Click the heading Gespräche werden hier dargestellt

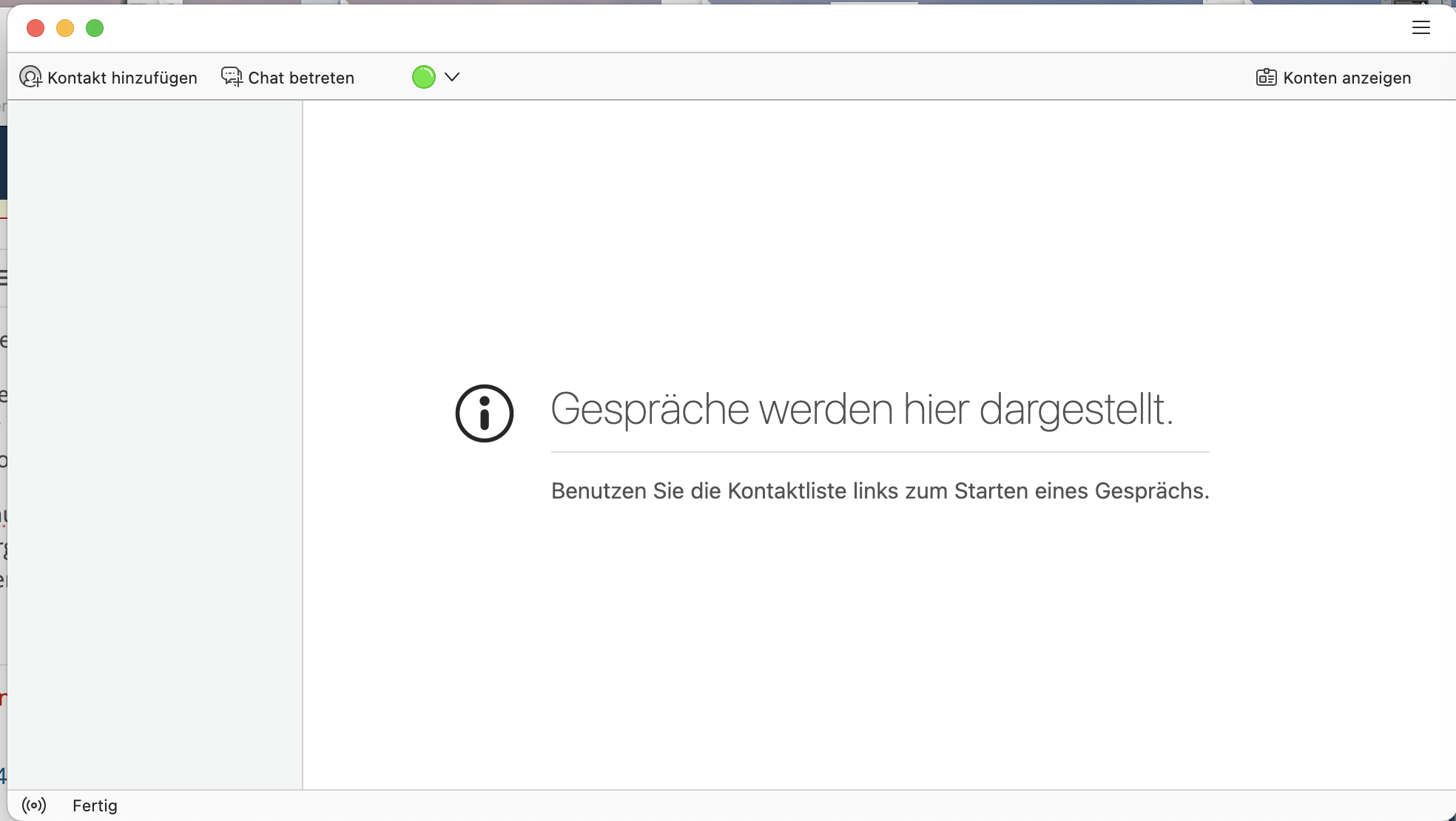[x=861, y=409]
